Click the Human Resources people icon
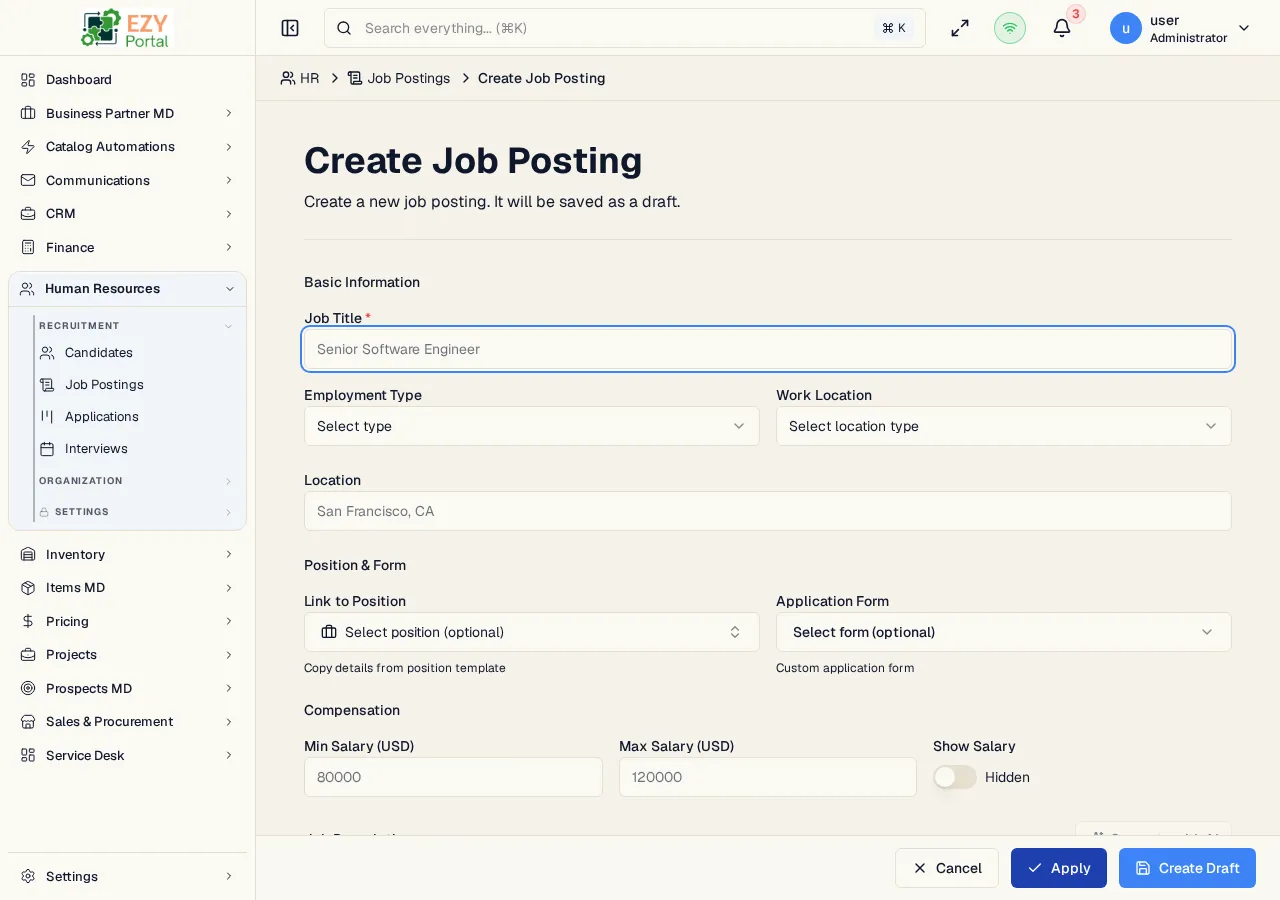The width and height of the screenshot is (1280, 900). point(27,289)
